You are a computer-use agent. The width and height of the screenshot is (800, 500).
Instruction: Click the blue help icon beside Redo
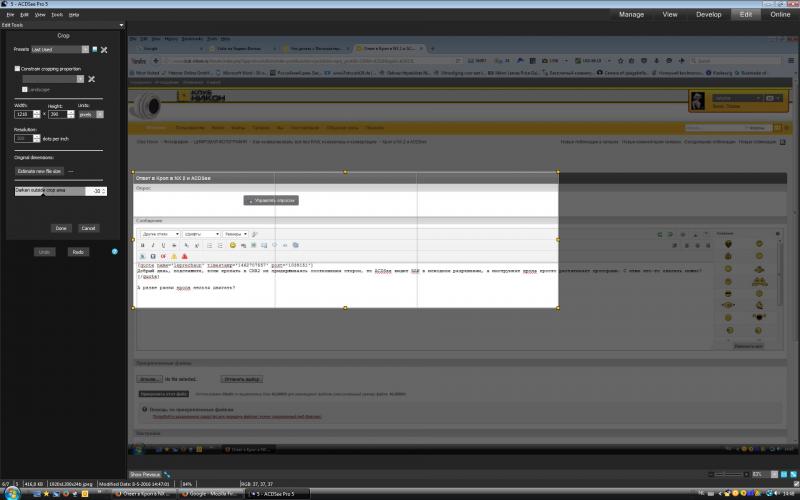(115, 252)
